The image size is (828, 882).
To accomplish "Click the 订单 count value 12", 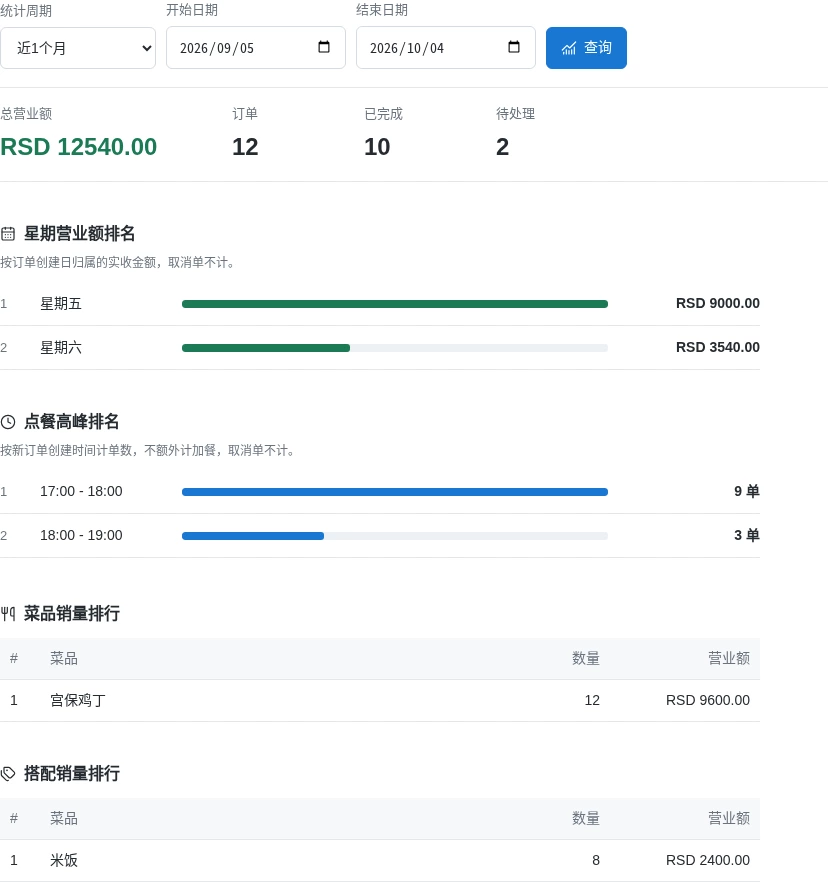I will (x=245, y=147).
